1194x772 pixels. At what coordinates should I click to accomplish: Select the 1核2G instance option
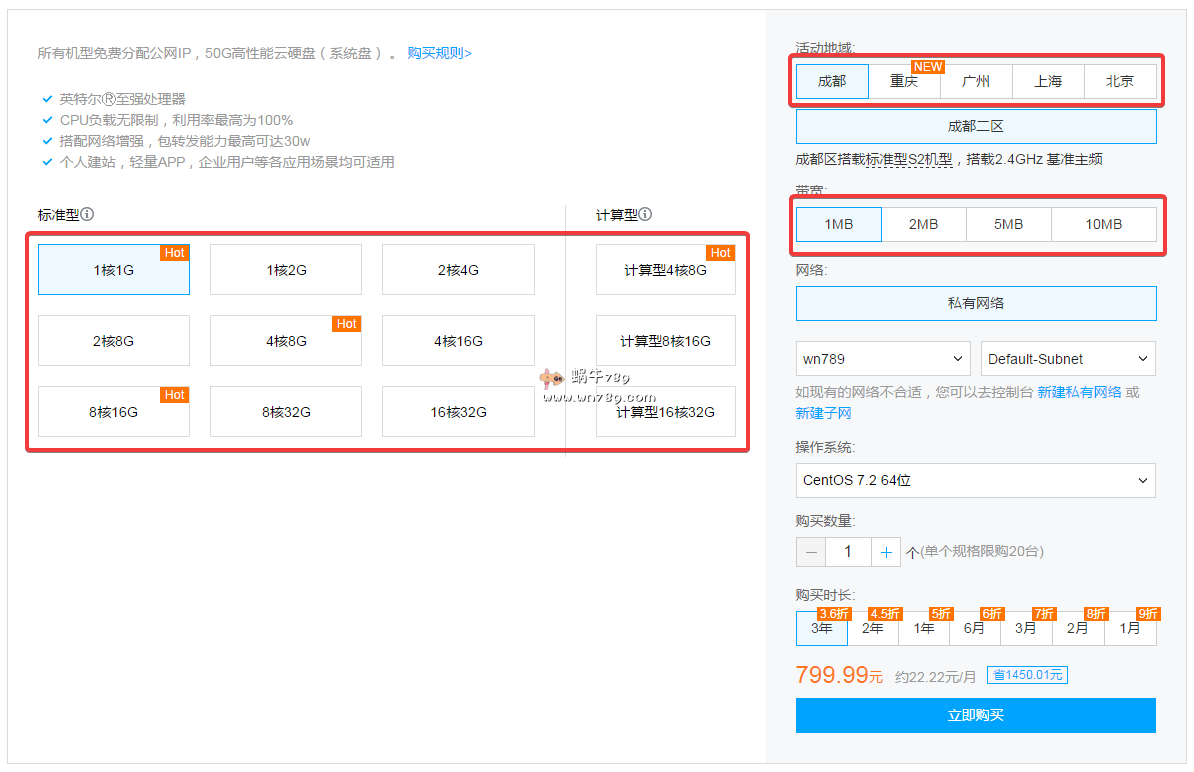coord(286,270)
